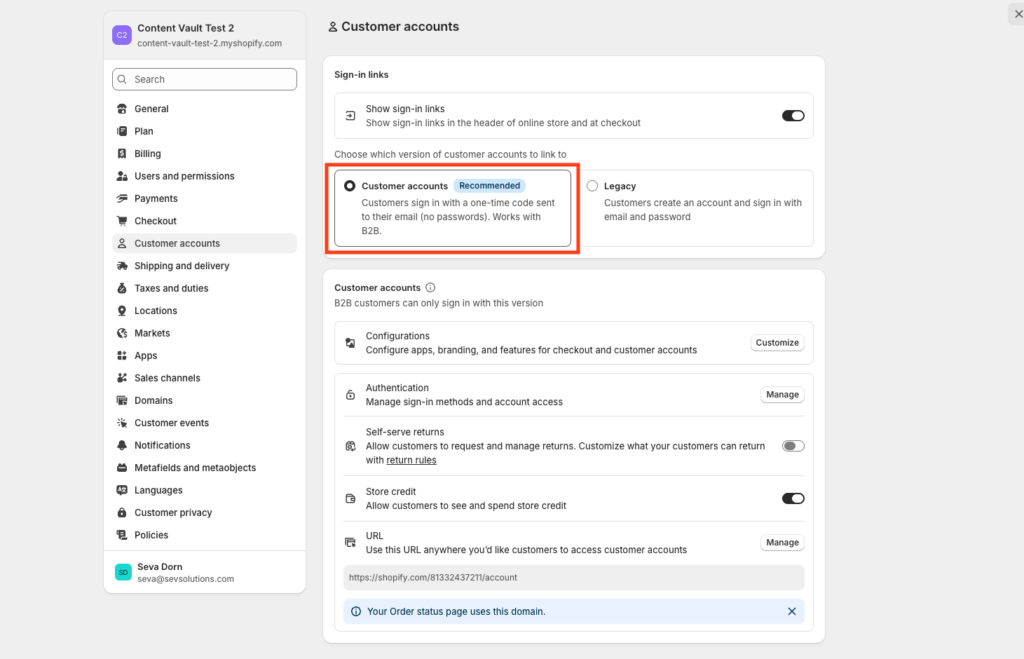Click the Checkout cart icon

pyautogui.click(x=122, y=221)
